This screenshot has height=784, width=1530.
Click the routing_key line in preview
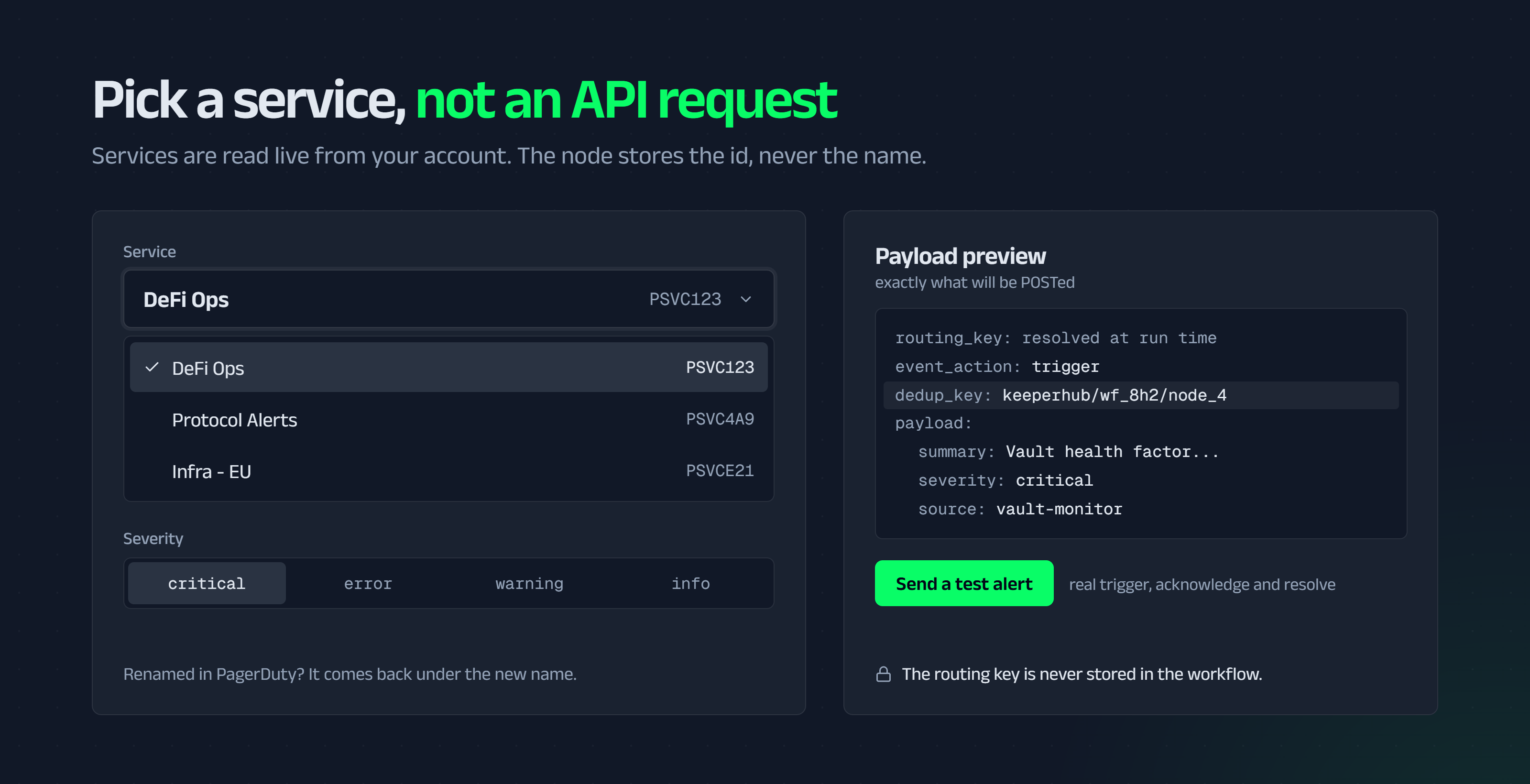tap(1055, 338)
